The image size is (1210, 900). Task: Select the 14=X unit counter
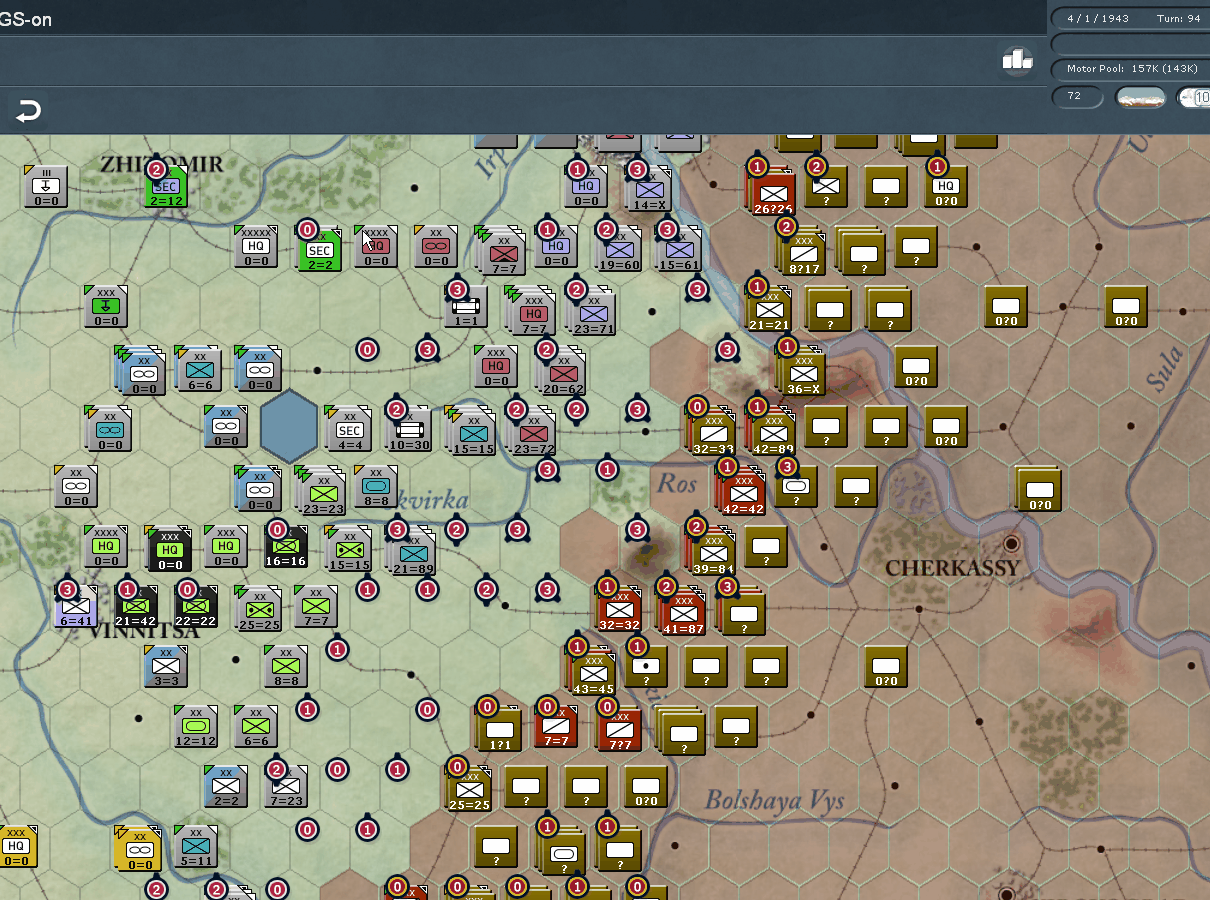click(x=650, y=190)
